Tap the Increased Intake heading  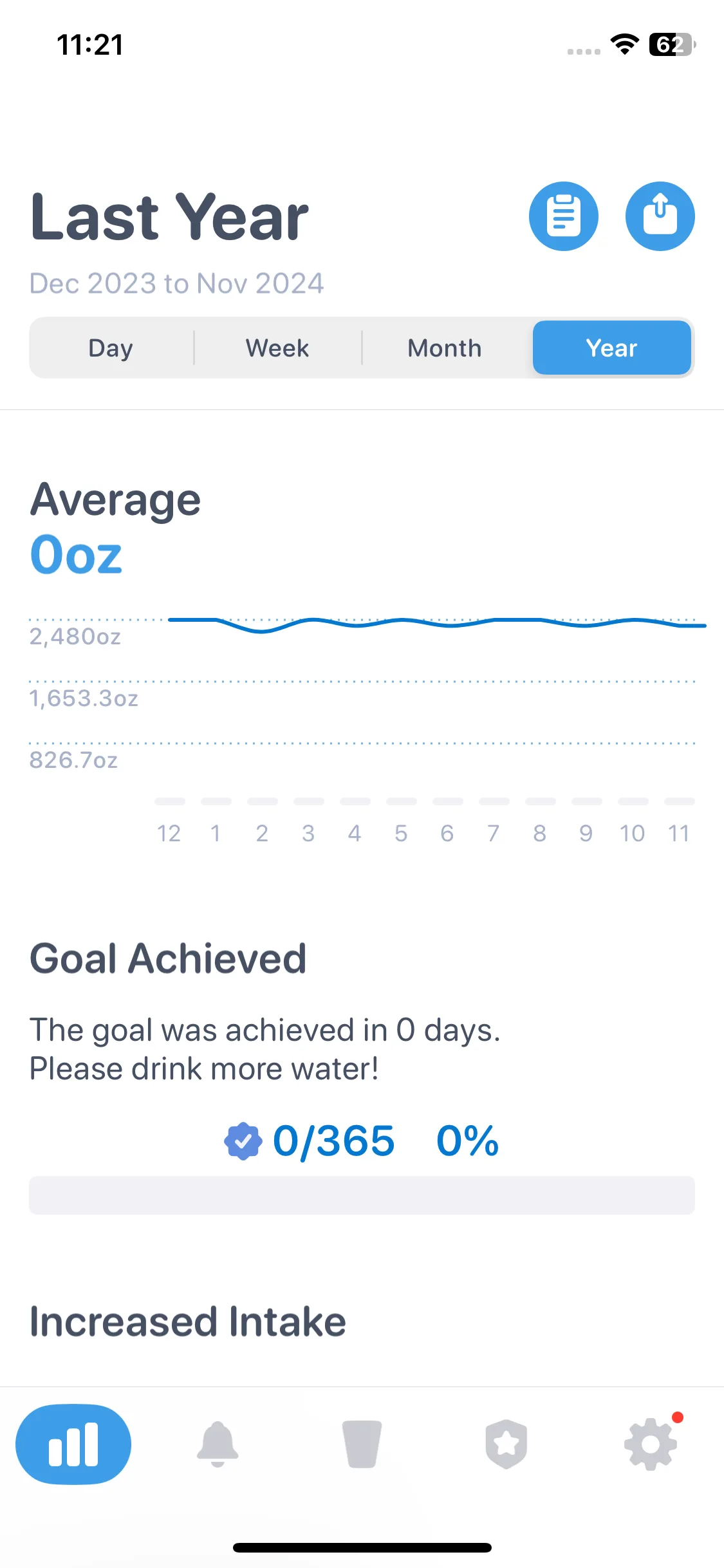[188, 1321]
